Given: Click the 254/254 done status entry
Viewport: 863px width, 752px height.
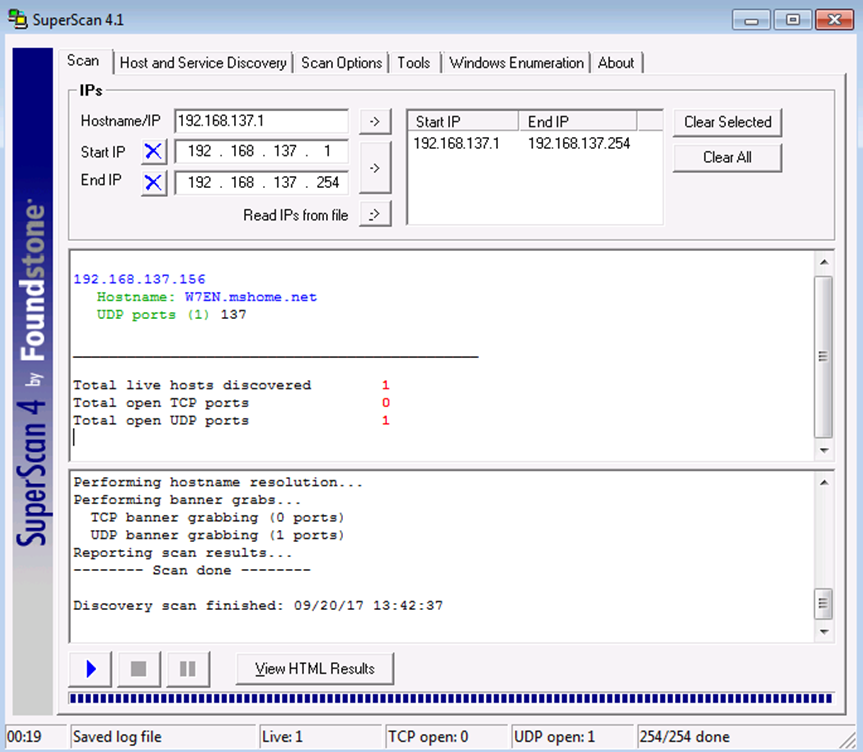Looking at the screenshot, I should click(x=738, y=737).
